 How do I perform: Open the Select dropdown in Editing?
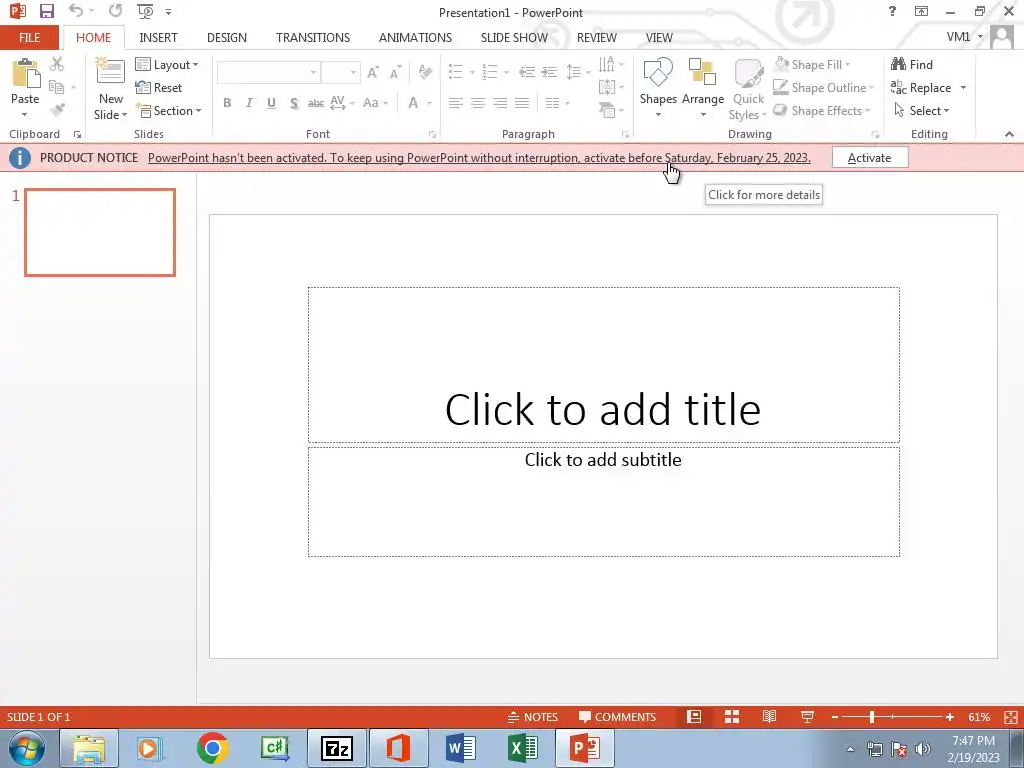pyautogui.click(x=921, y=110)
